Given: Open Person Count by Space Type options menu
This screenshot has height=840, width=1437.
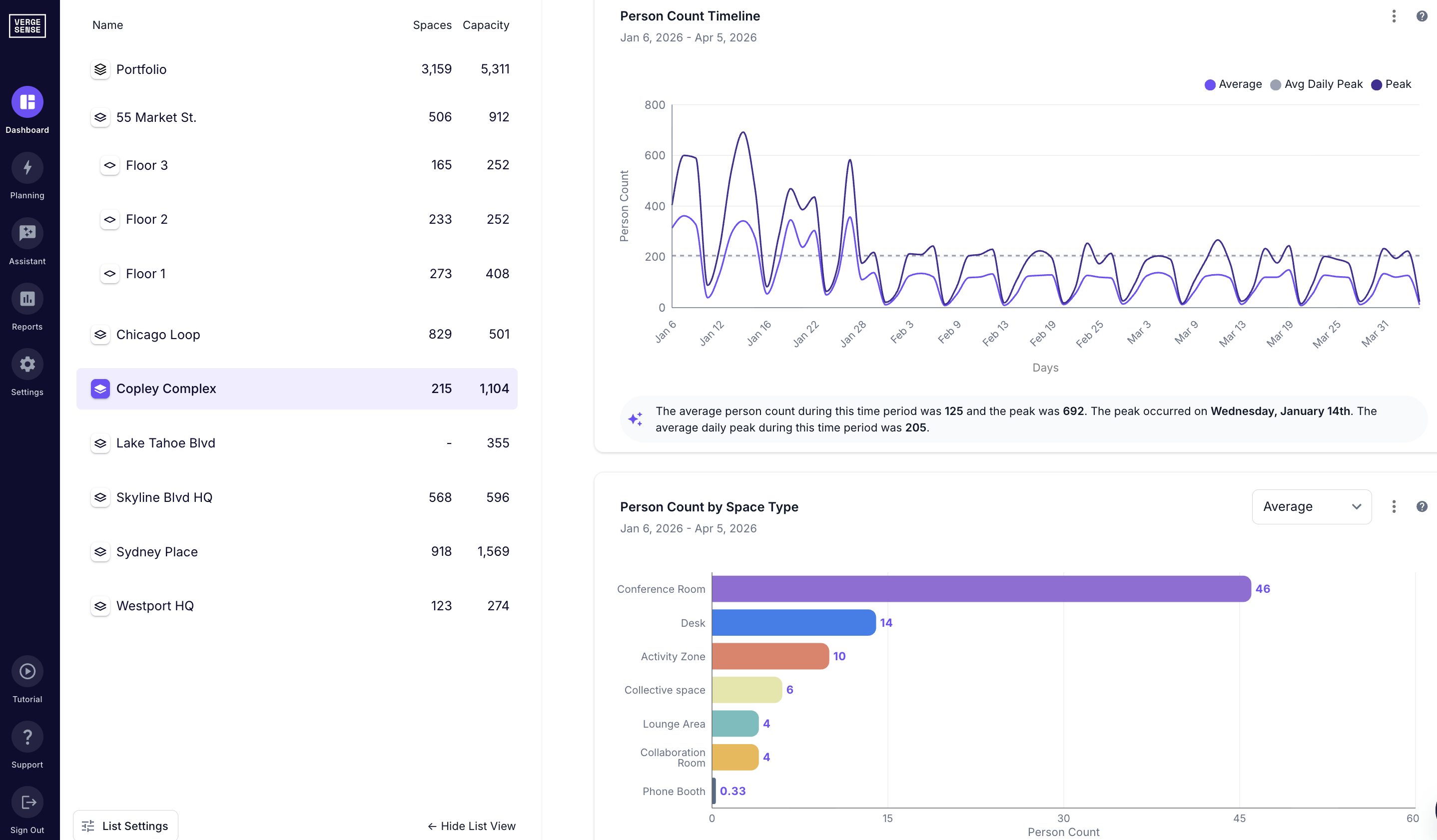Looking at the screenshot, I should (x=1394, y=506).
